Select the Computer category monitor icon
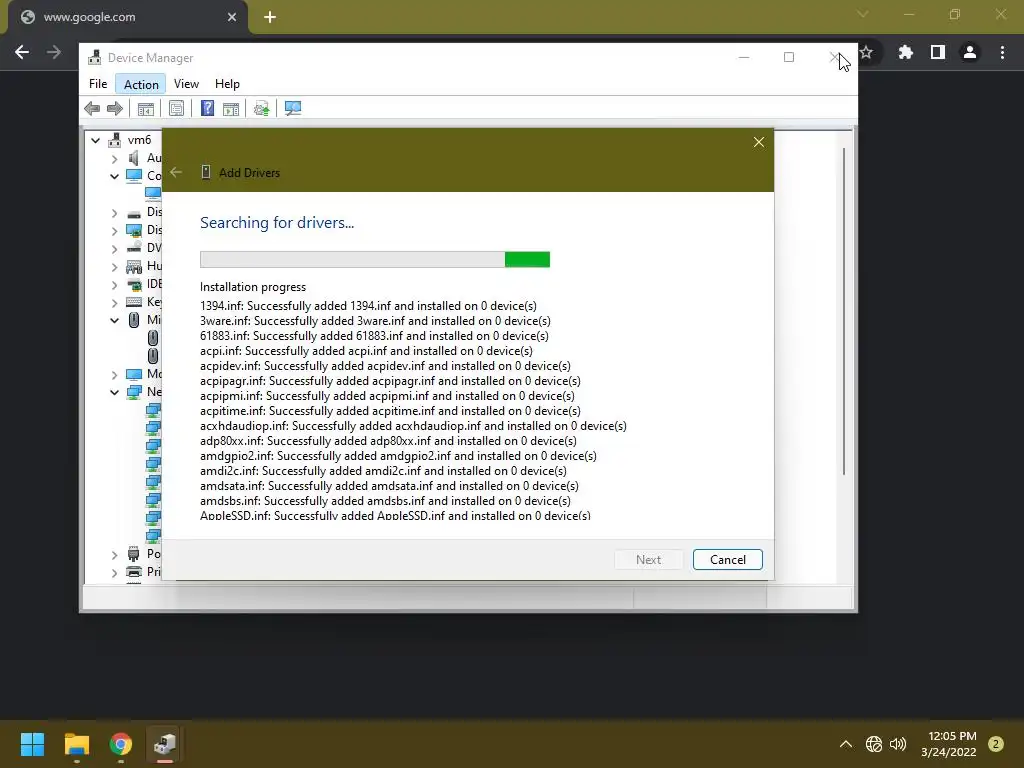1024x768 pixels. tap(134, 176)
